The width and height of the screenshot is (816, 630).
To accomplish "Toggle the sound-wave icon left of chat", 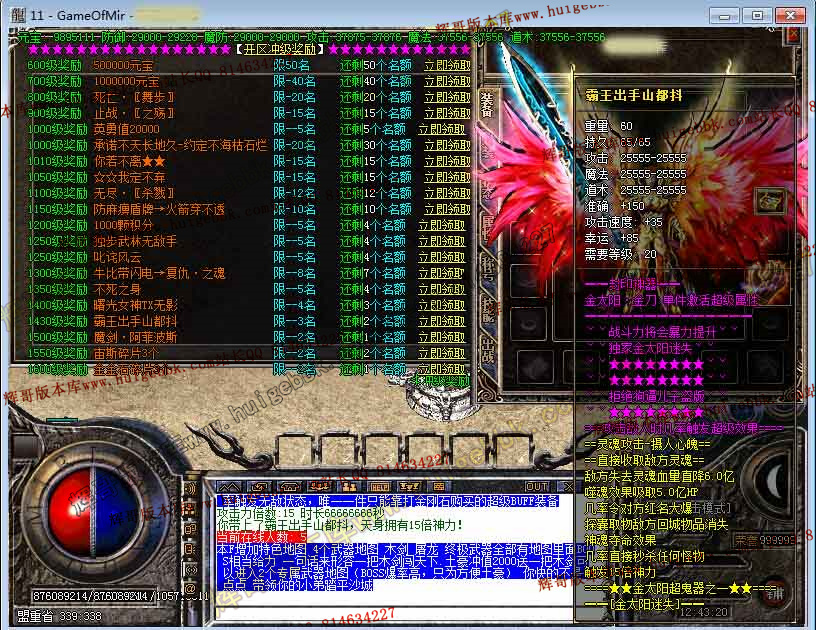I will point(190,489).
